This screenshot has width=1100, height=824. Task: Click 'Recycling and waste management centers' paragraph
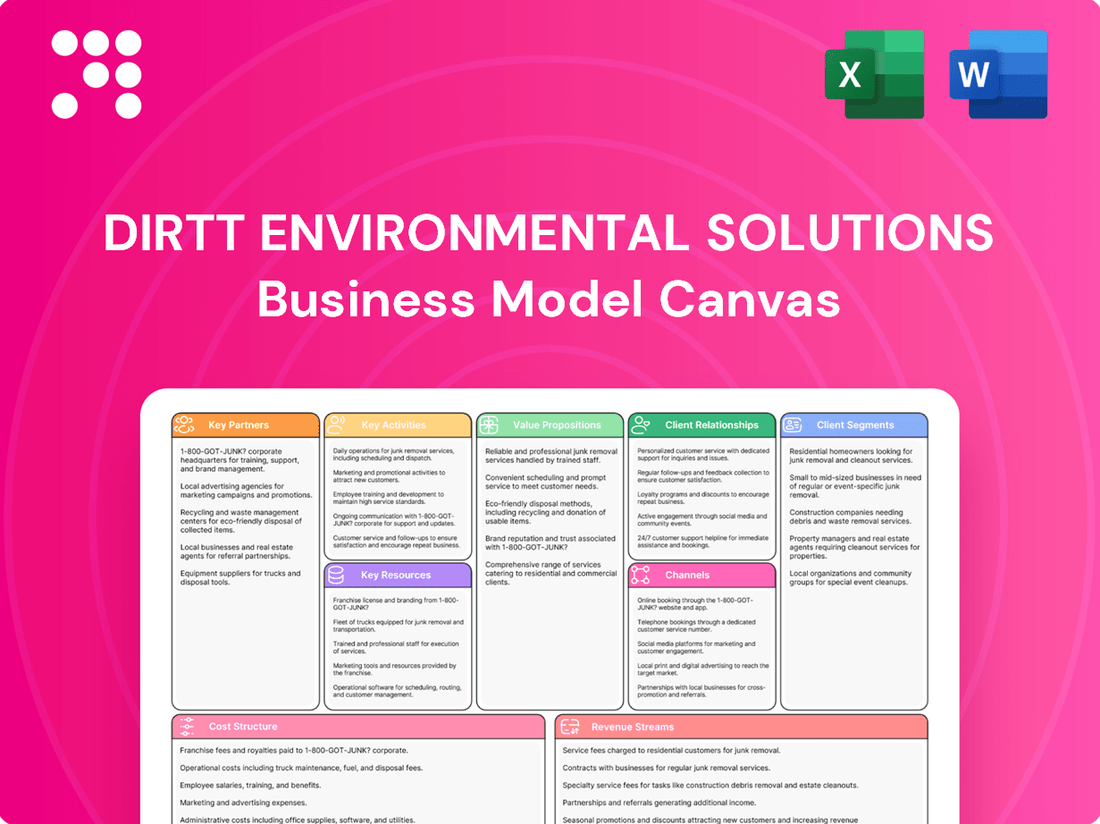point(241,521)
